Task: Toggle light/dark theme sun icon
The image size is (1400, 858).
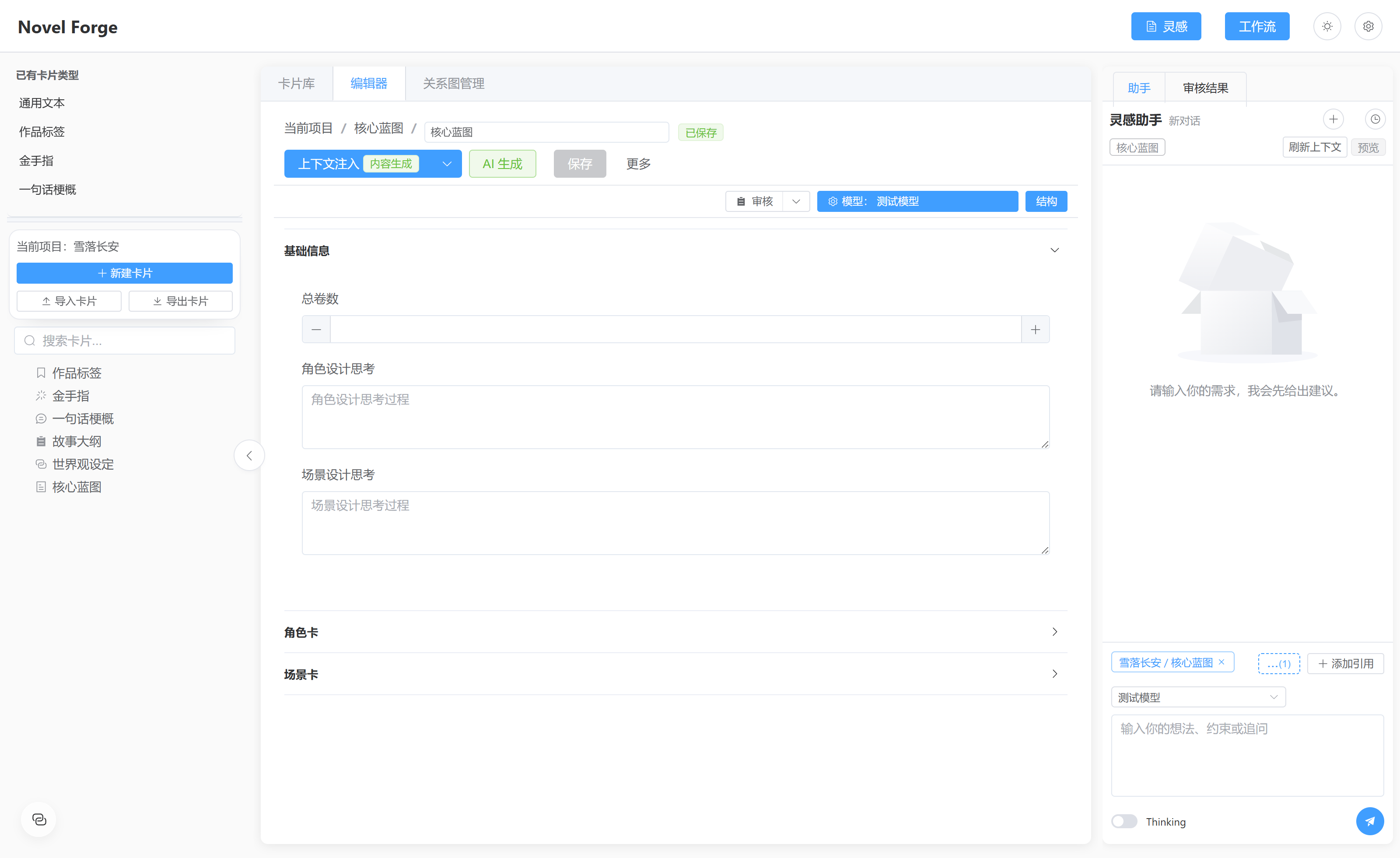Action: pos(1327,26)
